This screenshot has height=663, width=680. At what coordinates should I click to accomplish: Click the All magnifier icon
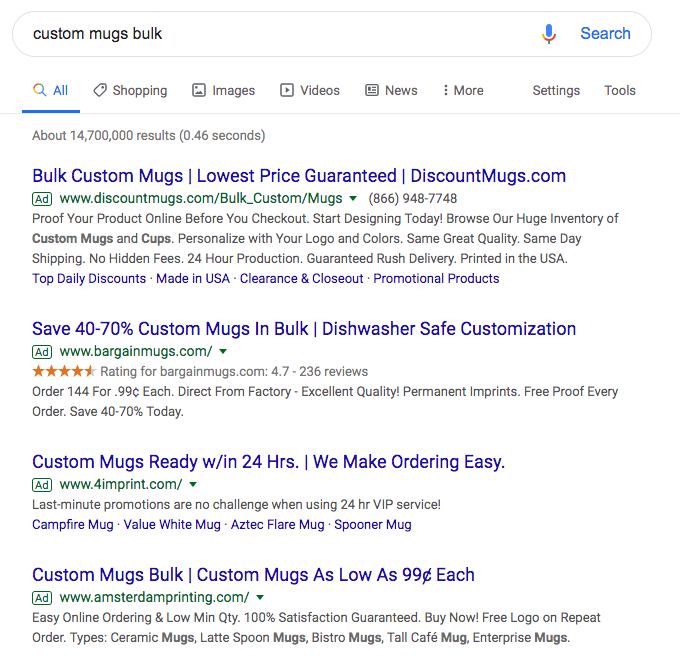(40, 90)
